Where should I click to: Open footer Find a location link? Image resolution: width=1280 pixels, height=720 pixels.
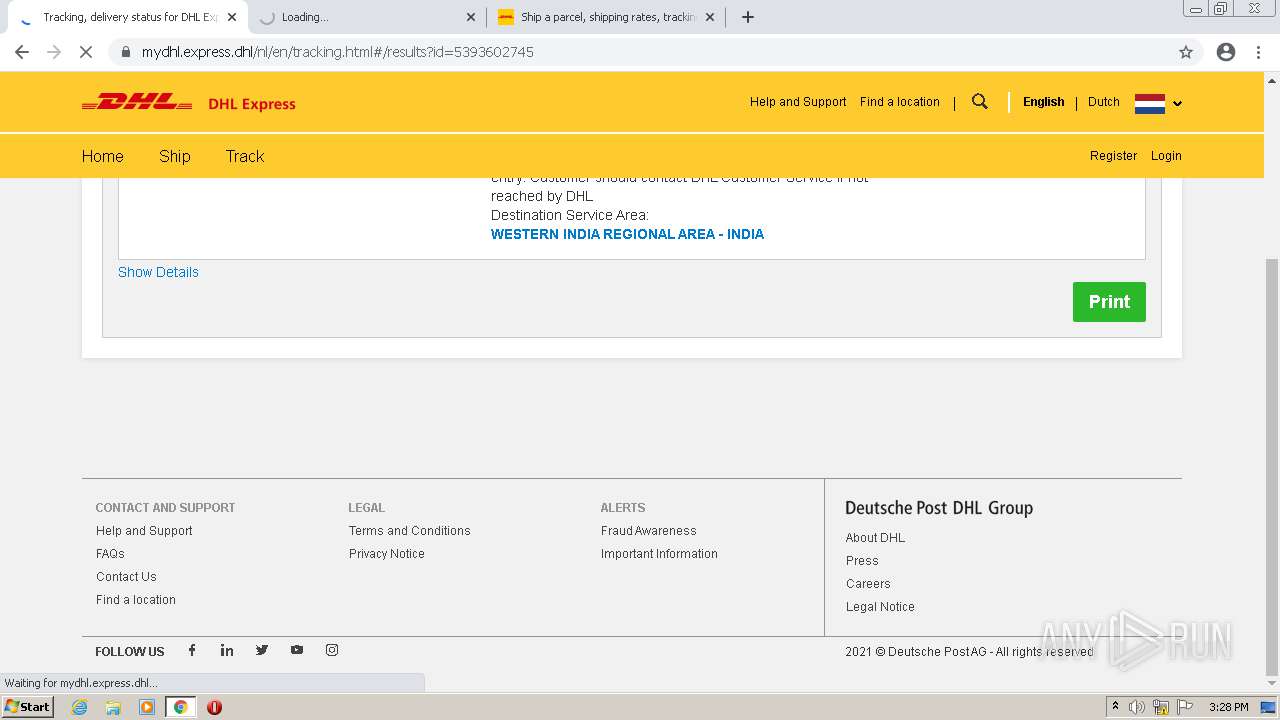[x=136, y=600]
